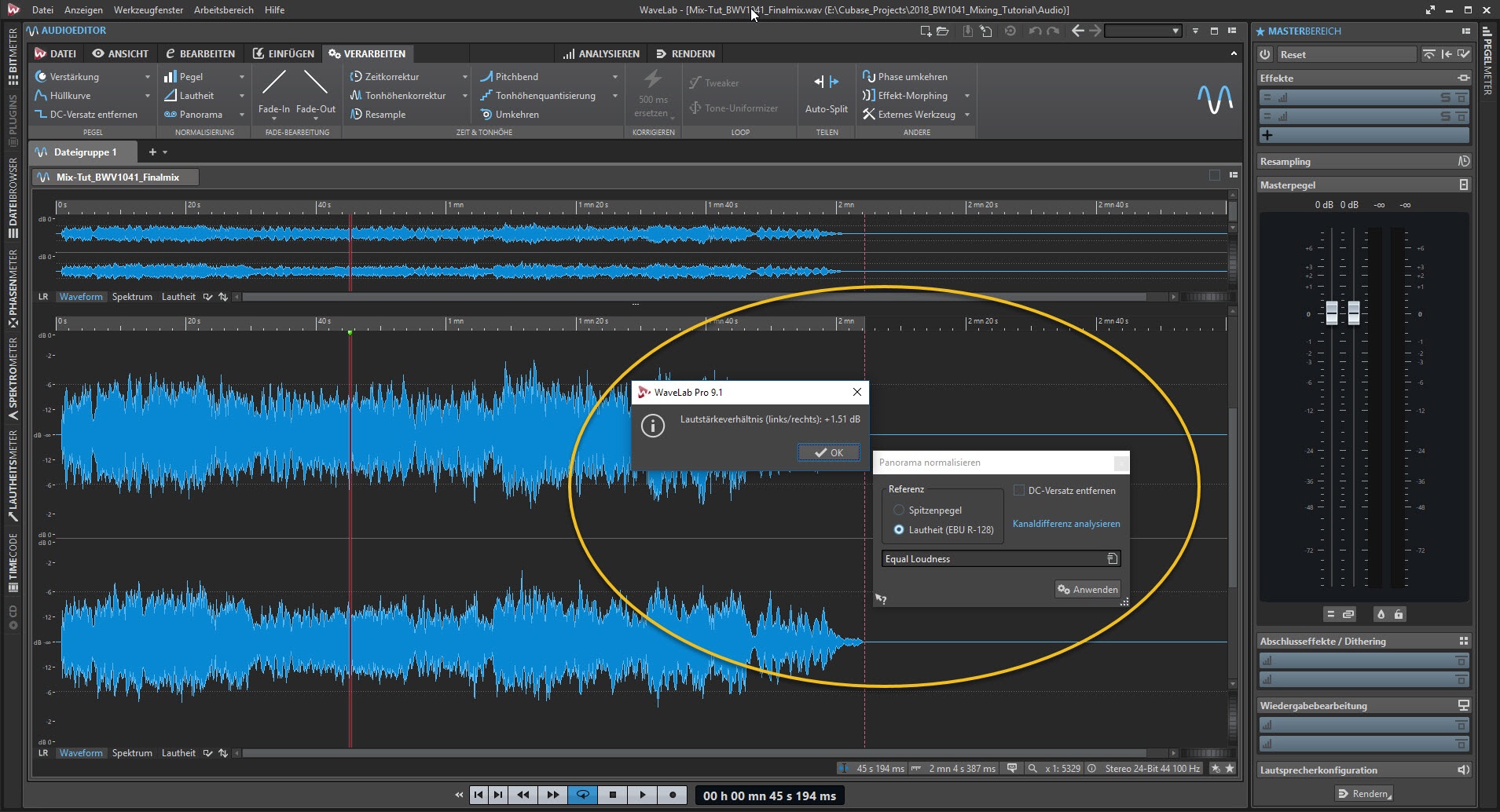Click the lower waveform horizontal scrollbar

tap(694, 752)
